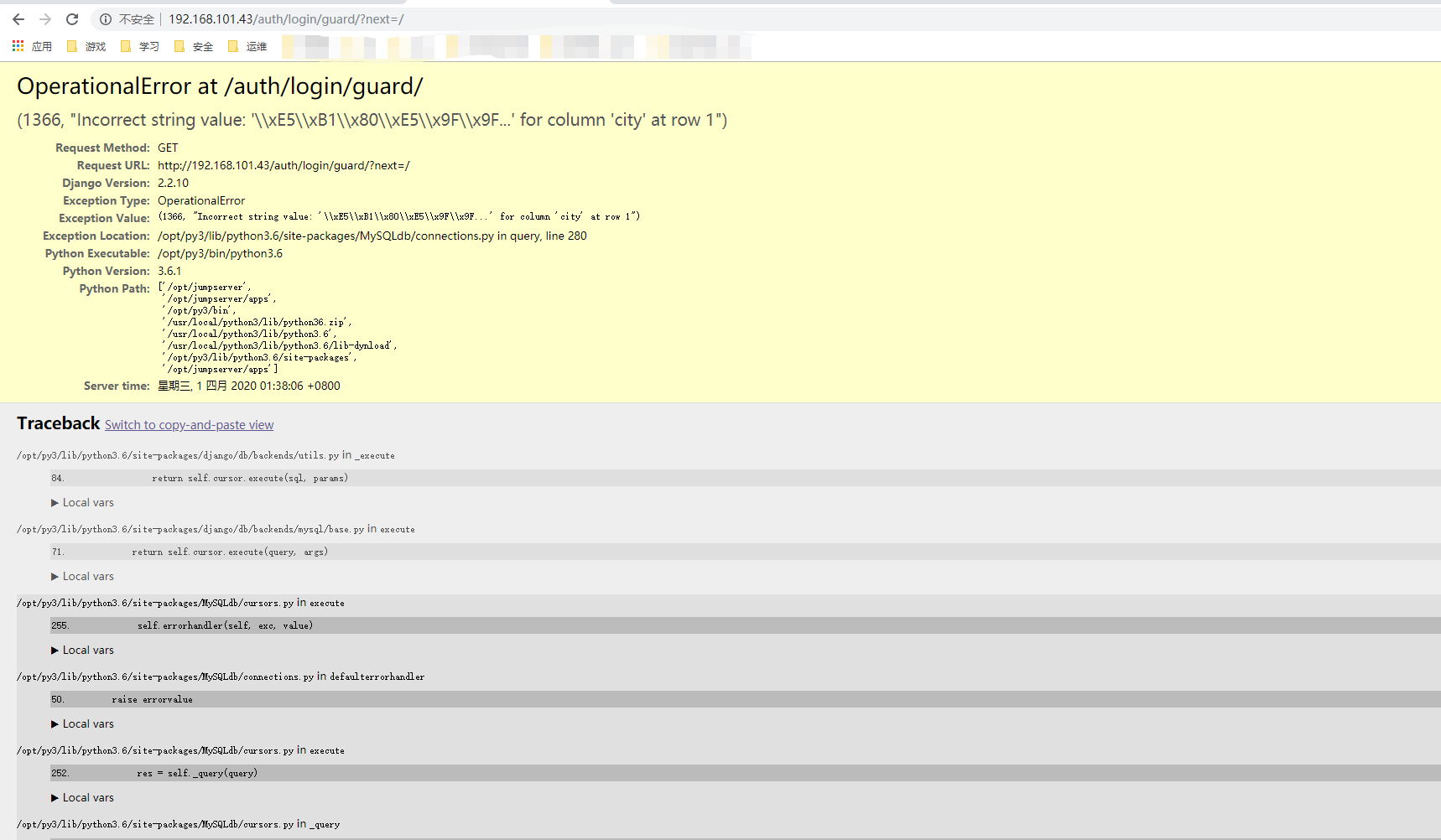This screenshot has width=1441, height=840.
Task: Click the forward navigation arrow
Action: [44, 18]
